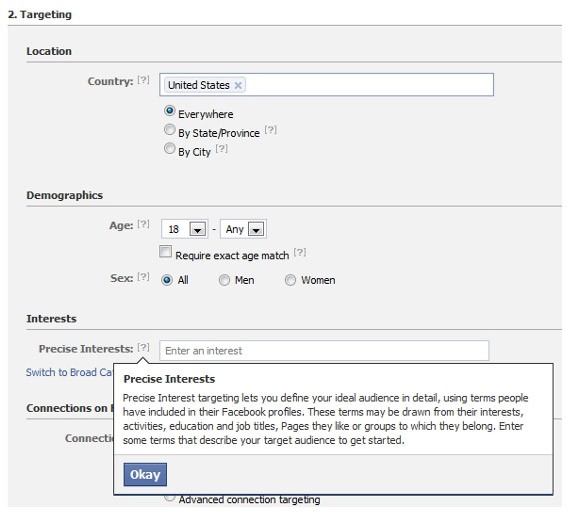Select Men for Sex
This screenshot has width=570, height=512.
coord(224,280)
